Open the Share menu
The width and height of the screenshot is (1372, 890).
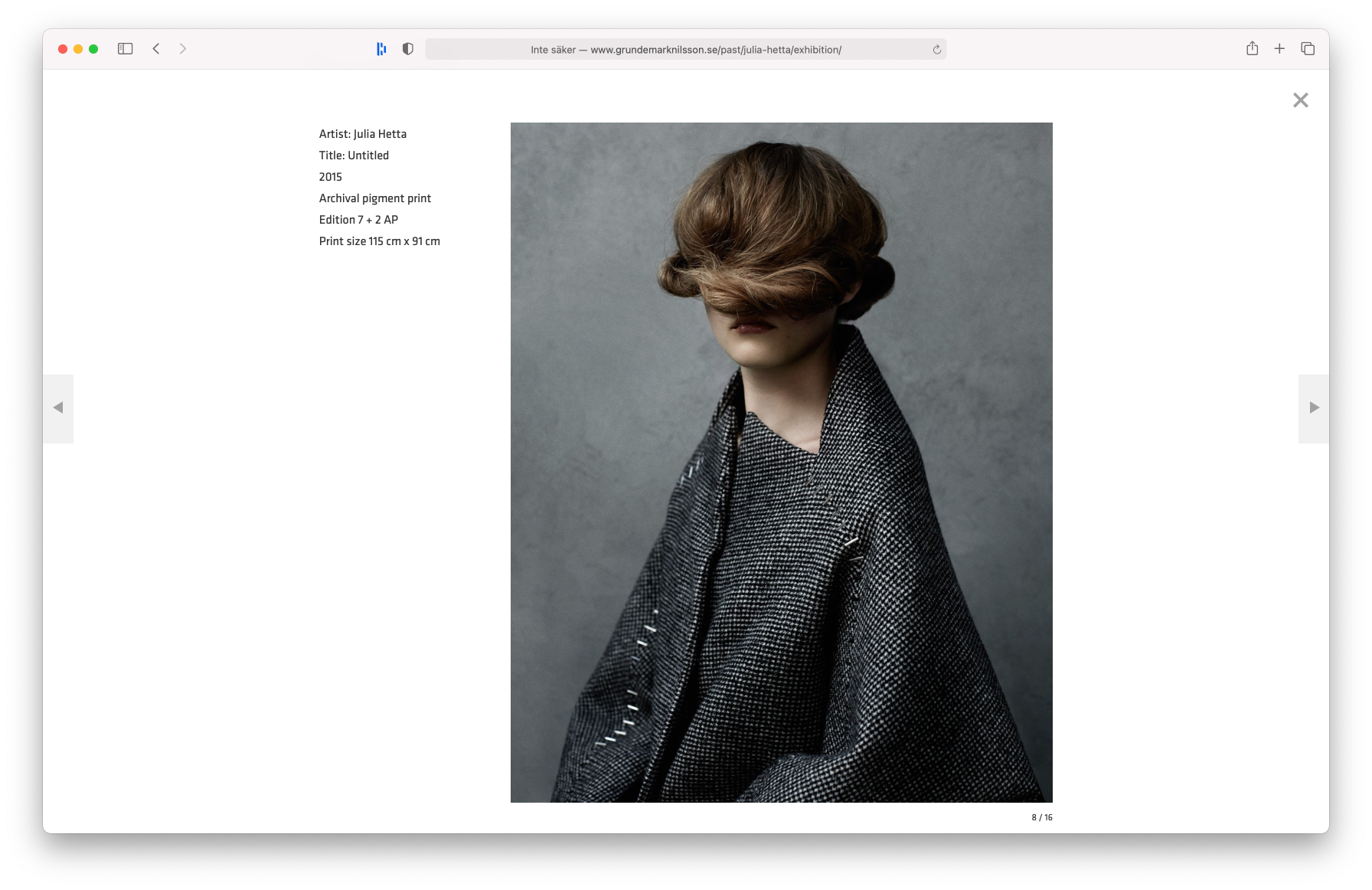click(1253, 48)
